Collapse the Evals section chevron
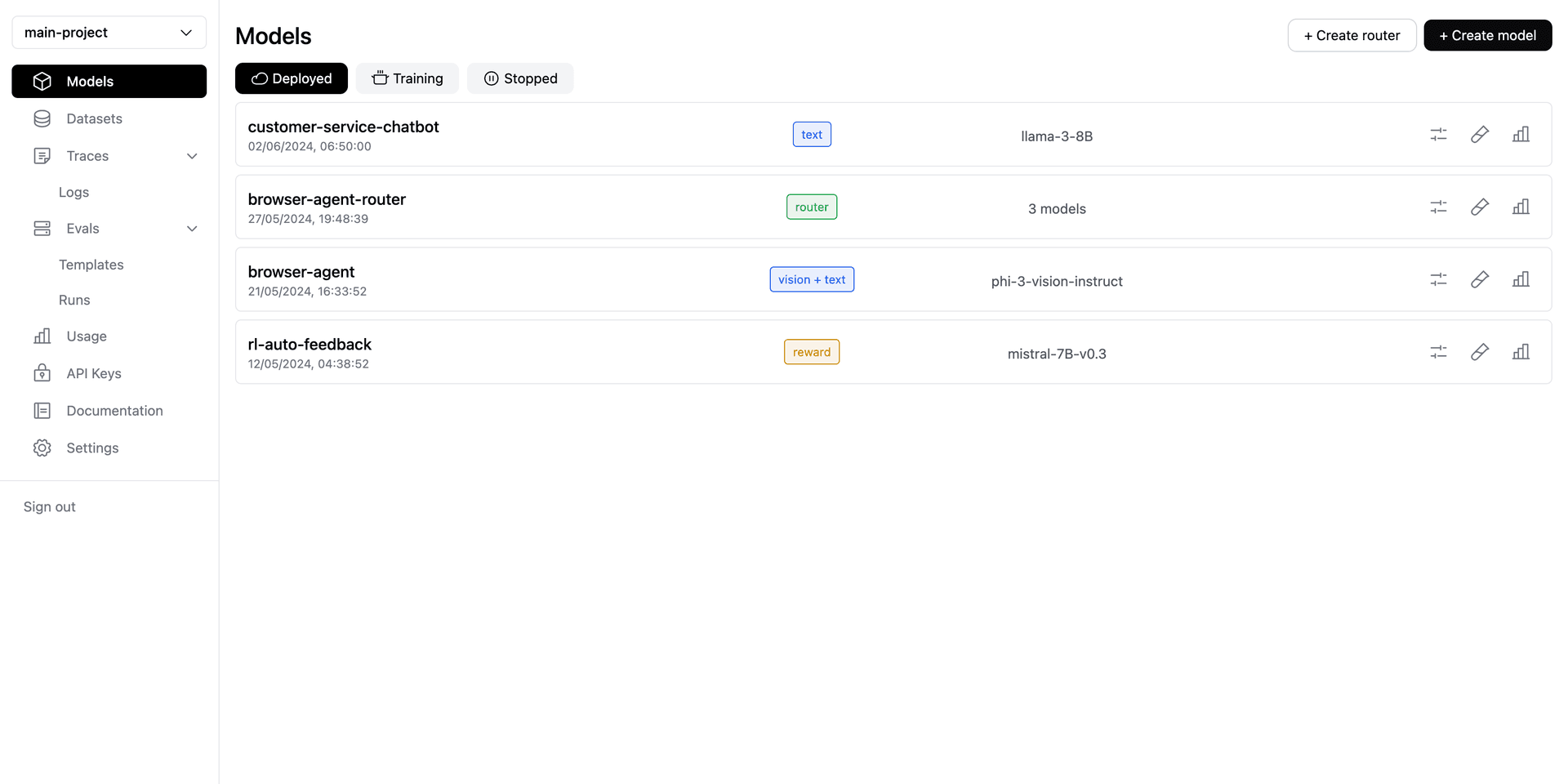 [x=192, y=229]
